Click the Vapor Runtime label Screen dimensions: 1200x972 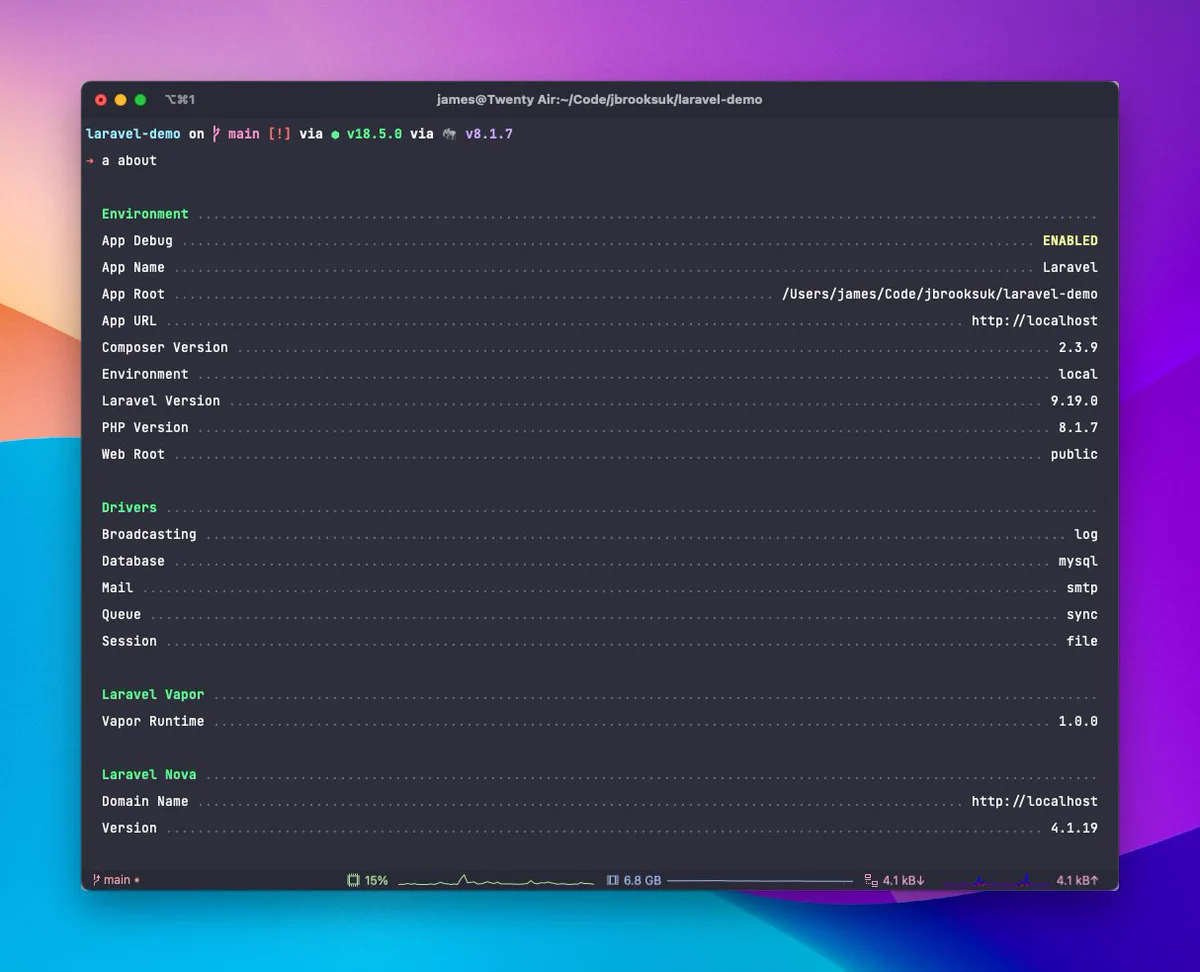(x=153, y=721)
